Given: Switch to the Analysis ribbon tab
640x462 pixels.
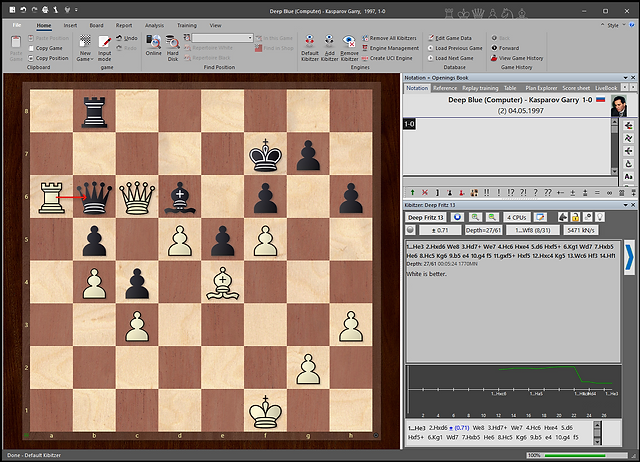Looking at the screenshot, I should click(154, 25).
